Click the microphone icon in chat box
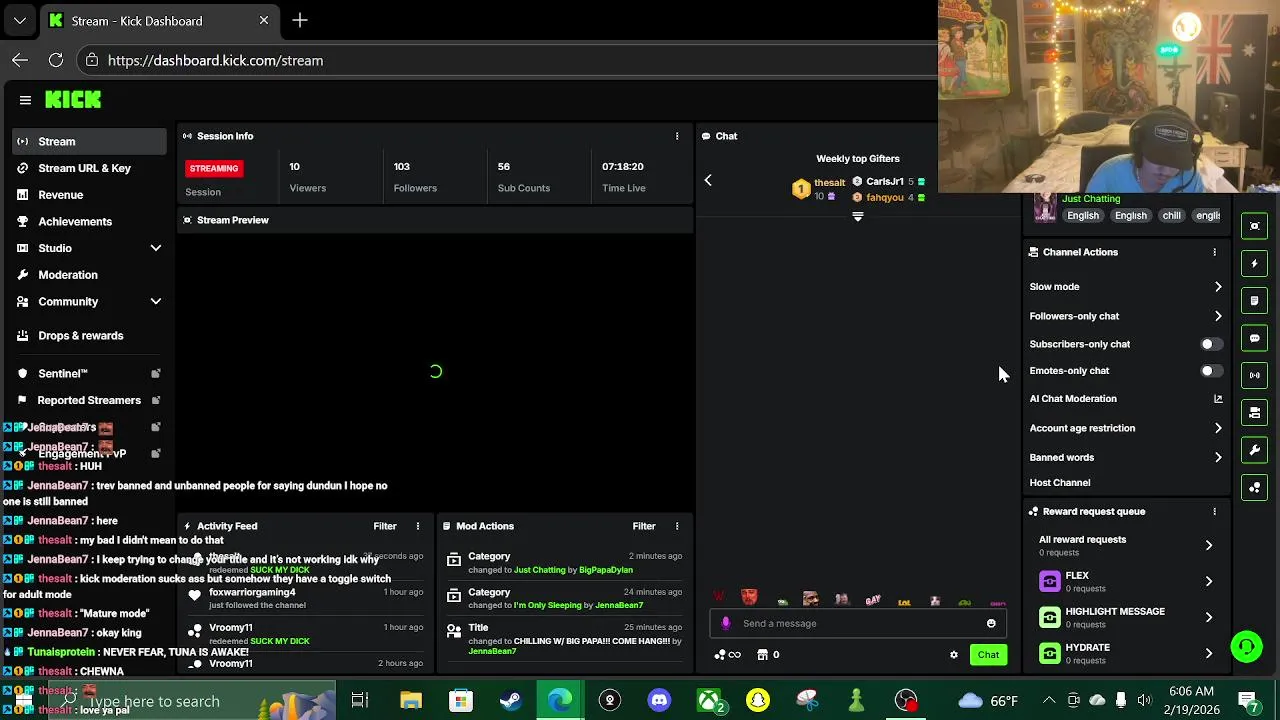The image size is (1280, 720). pyautogui.click(x=726, y=623)
